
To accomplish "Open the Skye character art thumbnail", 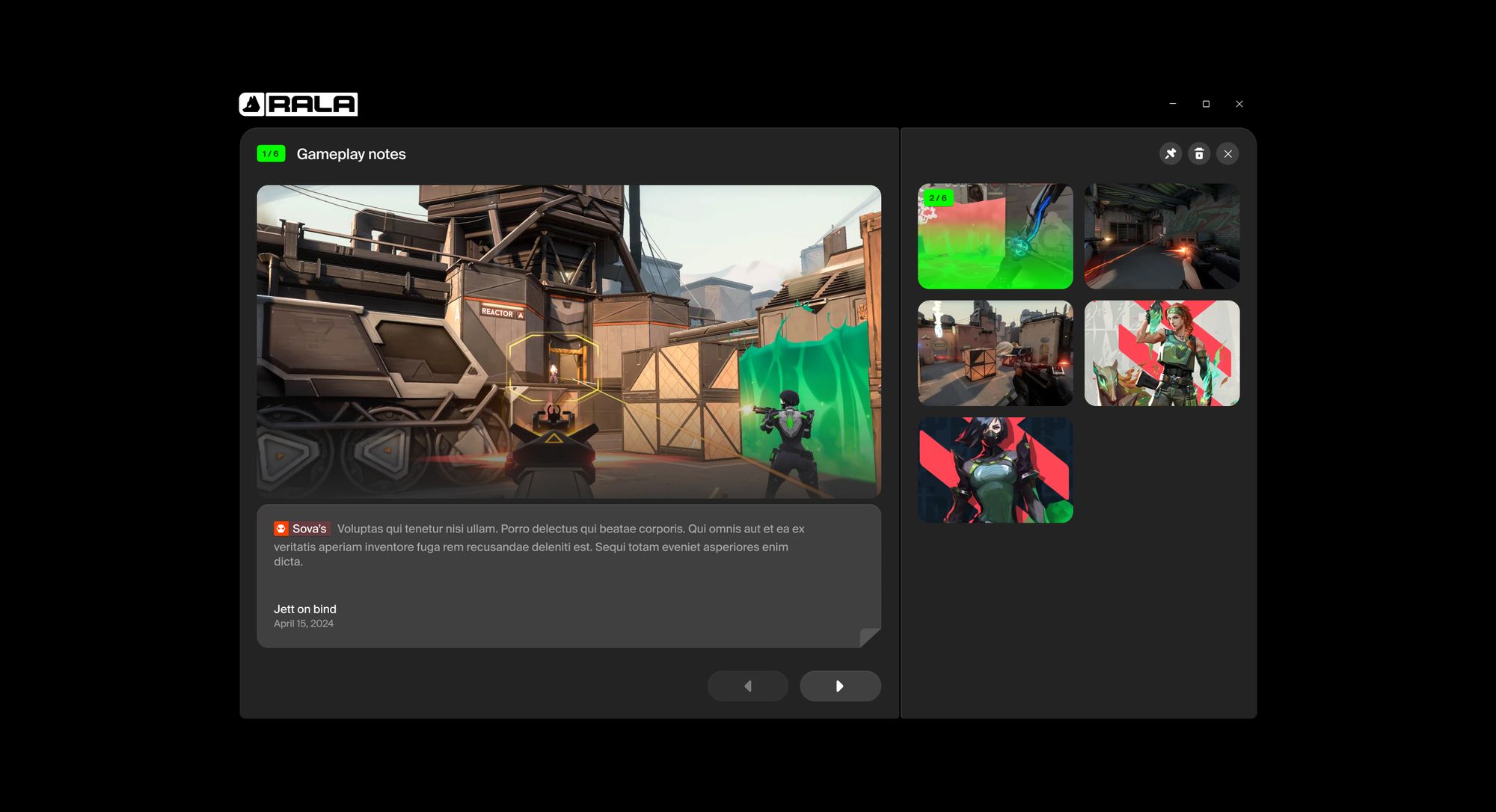I will point(1162,353).
